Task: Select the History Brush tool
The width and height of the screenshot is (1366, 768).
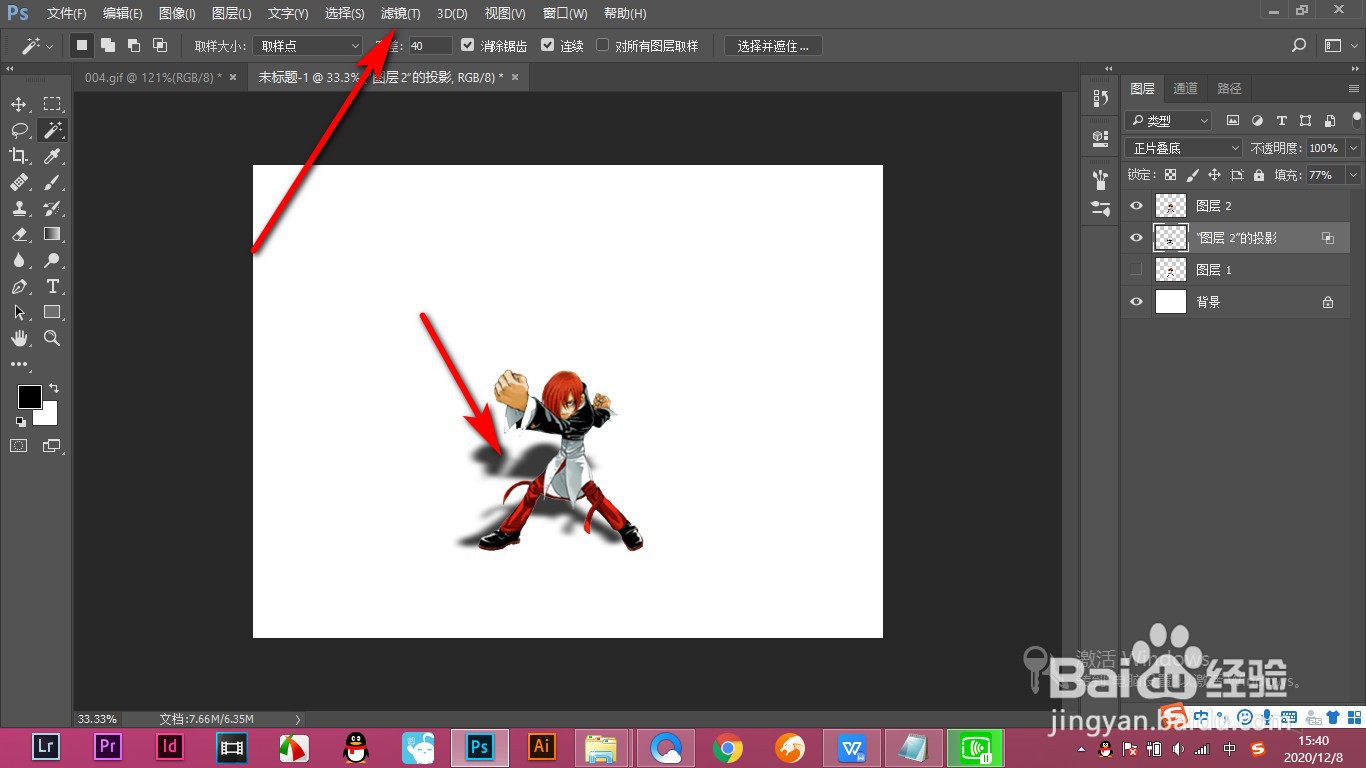Action: 52,208
